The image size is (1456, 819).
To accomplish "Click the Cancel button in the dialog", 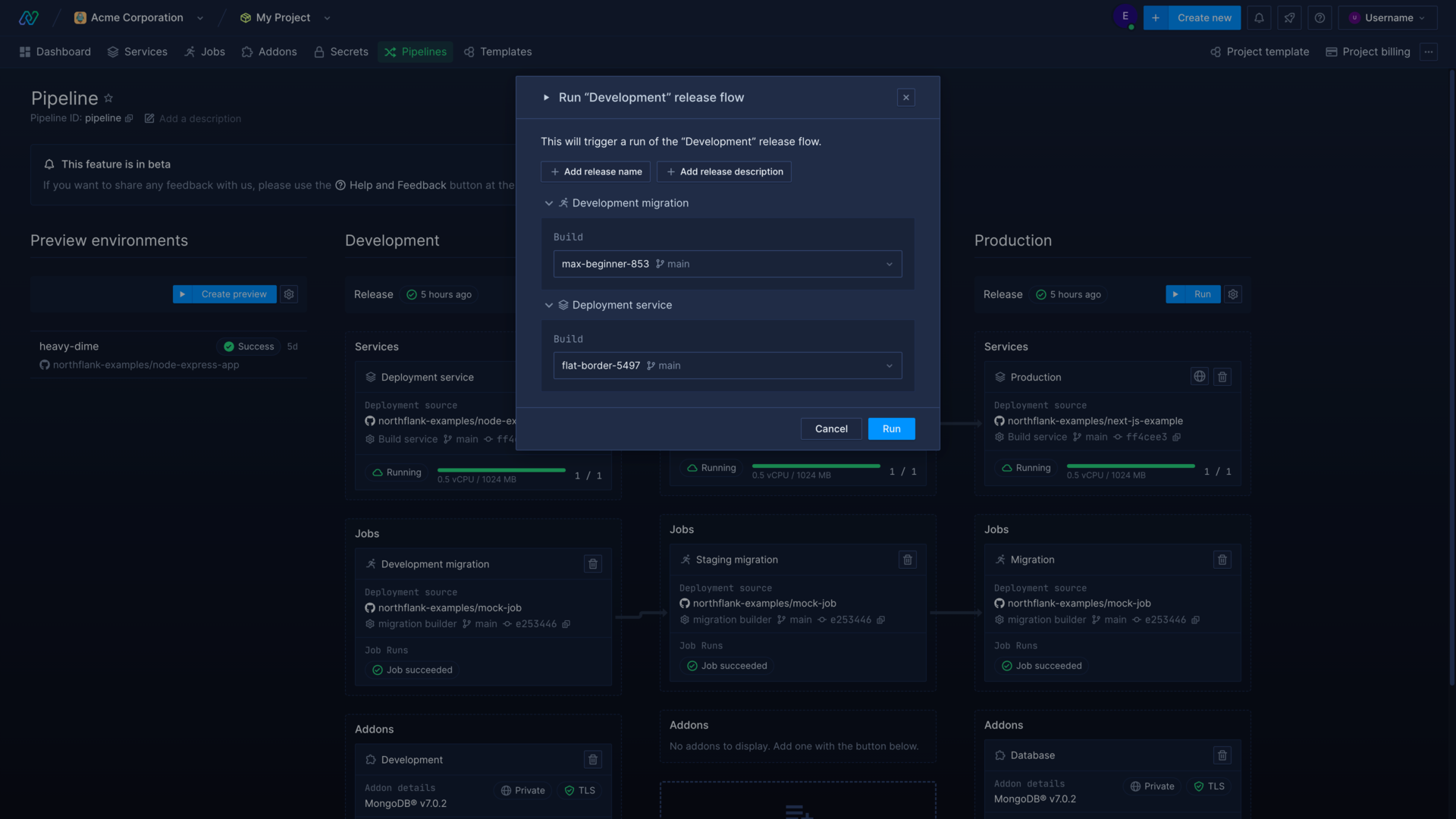I will pos(831,428).
